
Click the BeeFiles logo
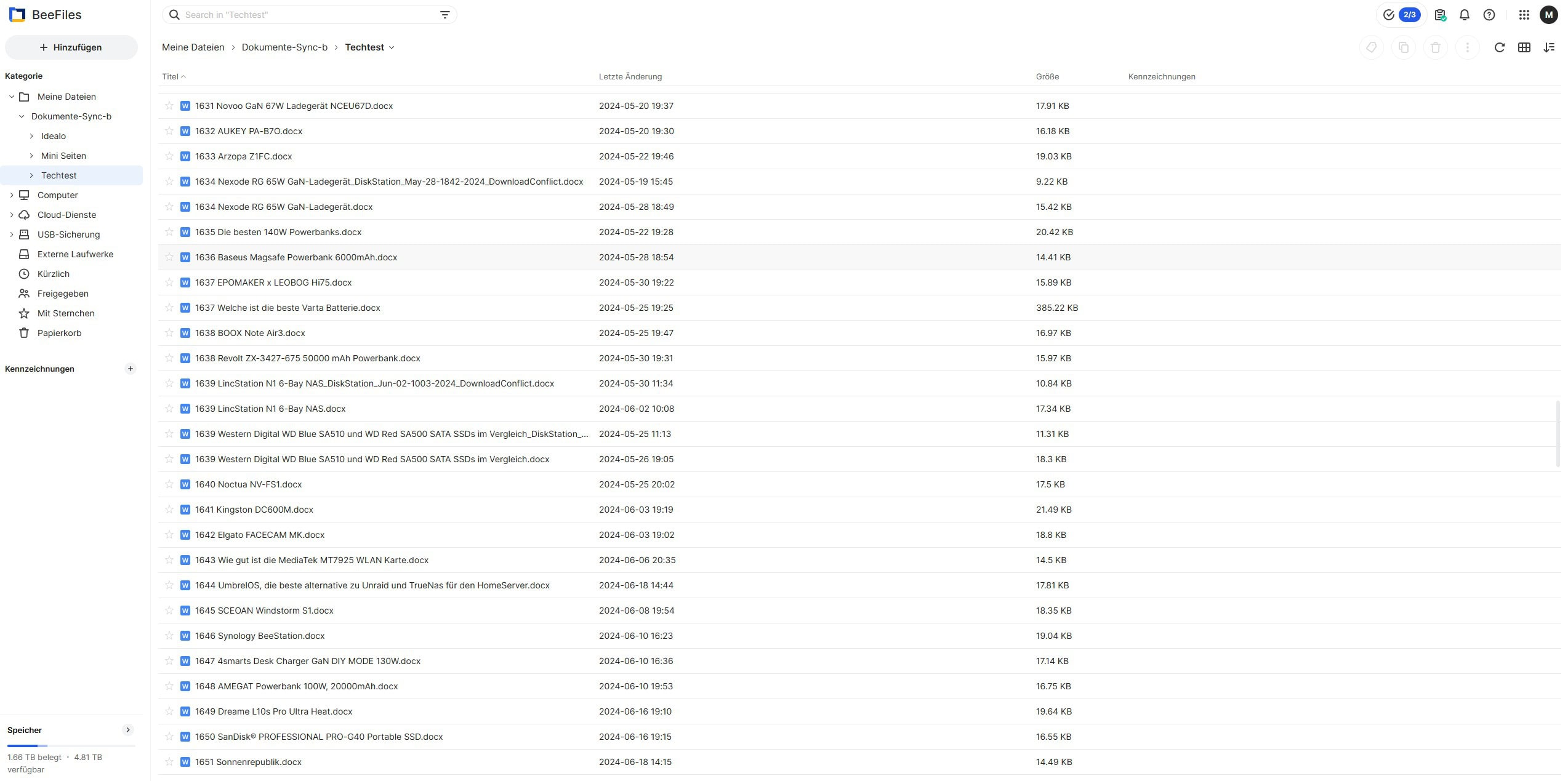coord(46,15)
